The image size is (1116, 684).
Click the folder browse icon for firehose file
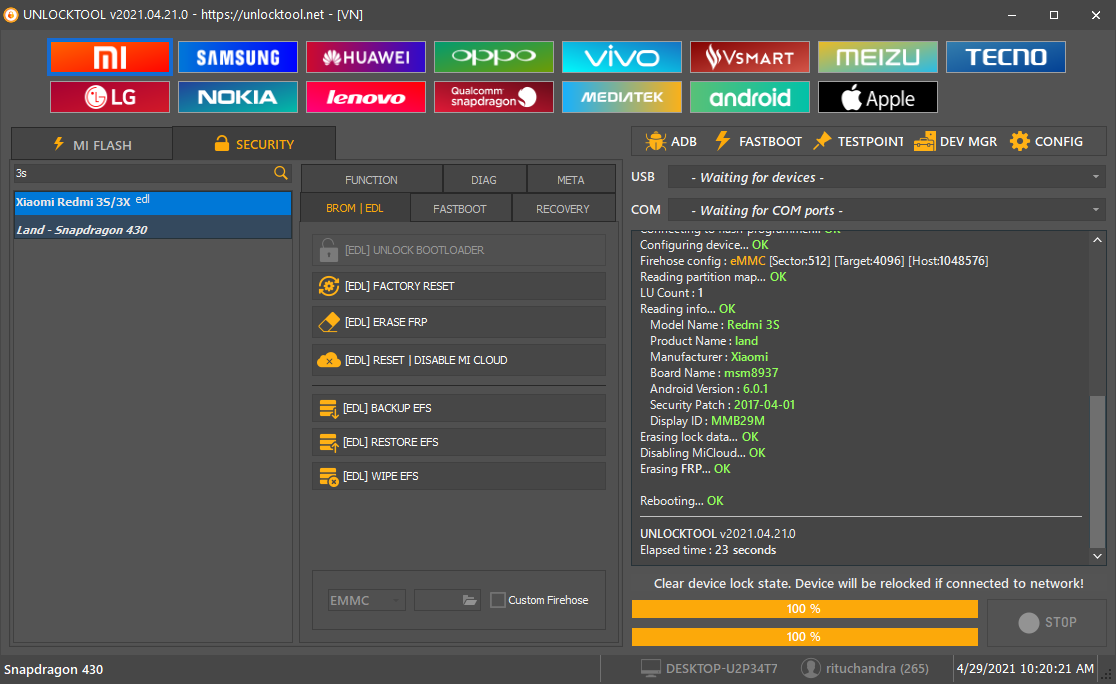click(469, 600)
